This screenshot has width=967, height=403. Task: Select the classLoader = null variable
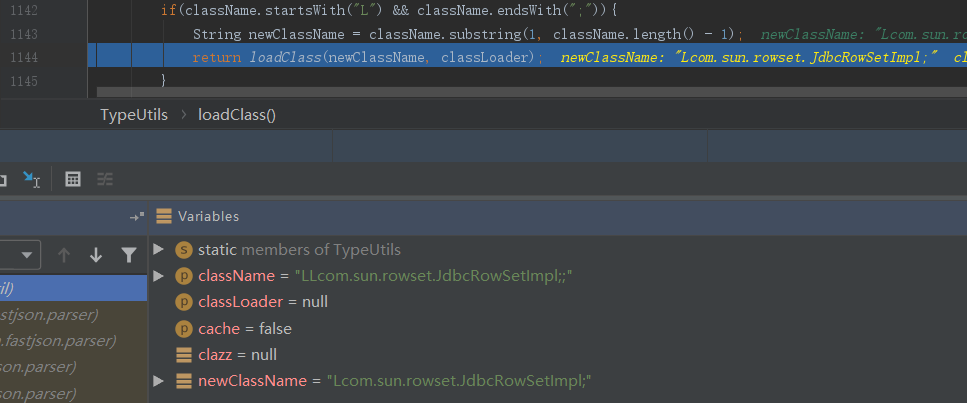(x=263, y=302)
